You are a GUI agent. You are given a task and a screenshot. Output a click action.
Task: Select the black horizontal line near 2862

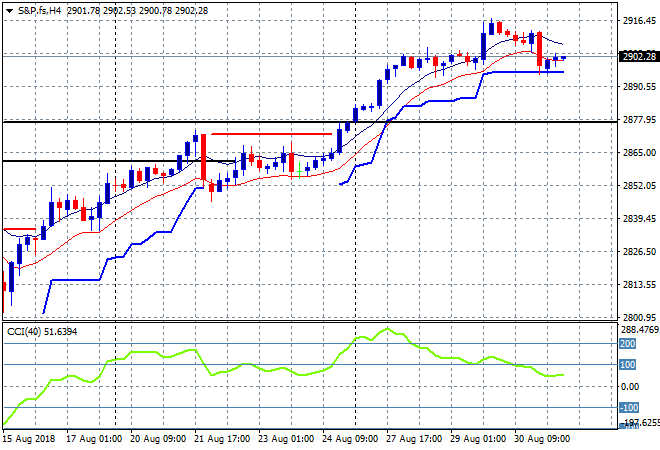119,161
